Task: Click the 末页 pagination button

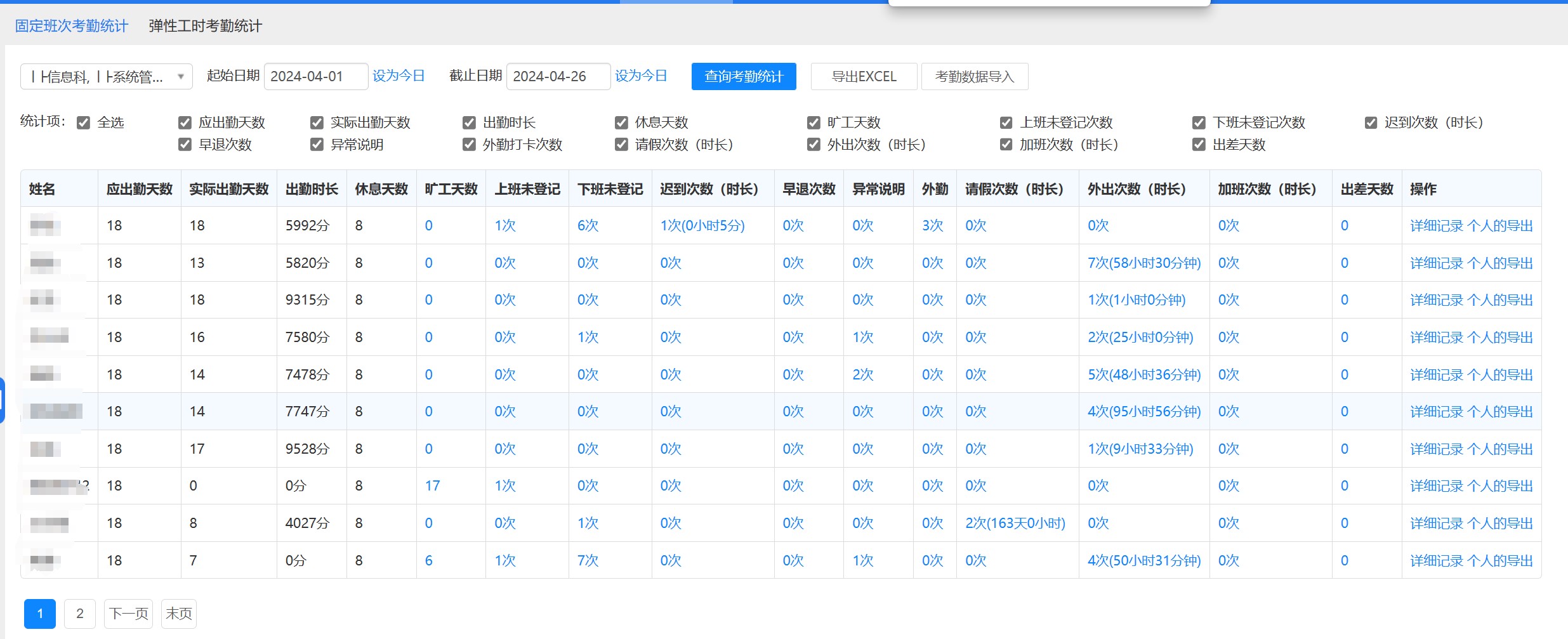Action: [179, 614]
